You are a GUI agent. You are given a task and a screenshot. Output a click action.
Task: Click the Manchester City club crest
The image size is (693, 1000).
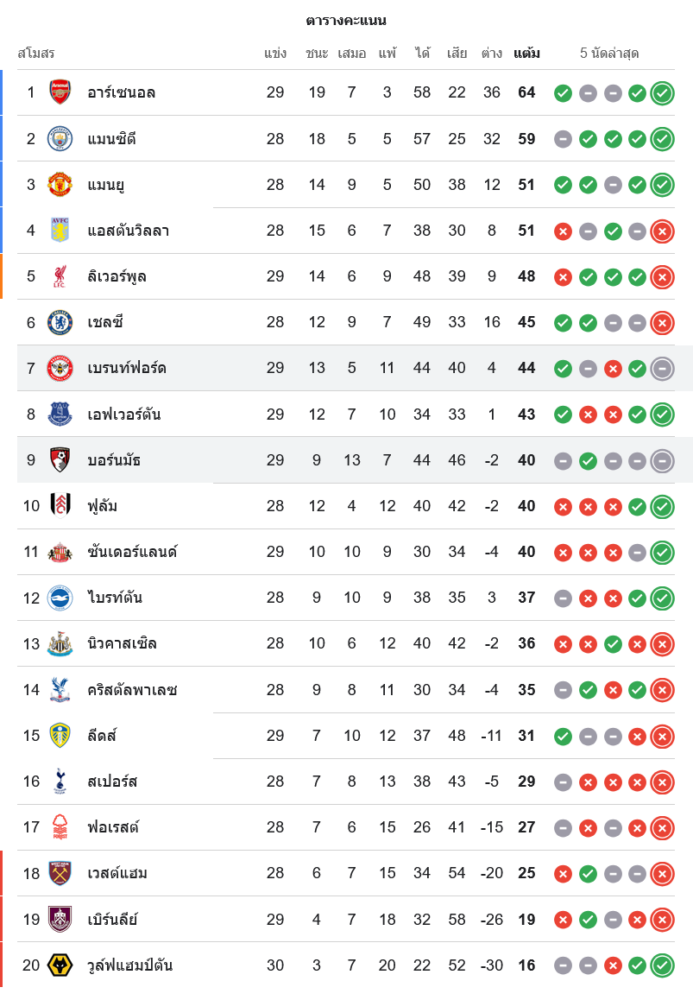point(60,139)
